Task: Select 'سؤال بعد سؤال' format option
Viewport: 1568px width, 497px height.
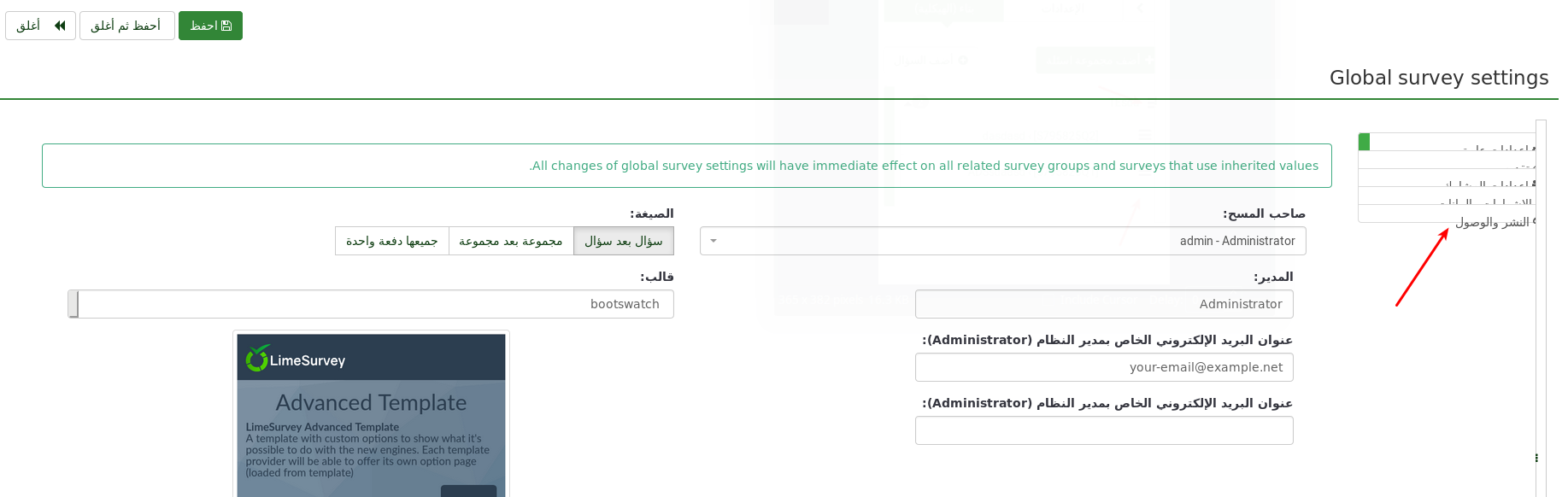Action: pos(624,242)
